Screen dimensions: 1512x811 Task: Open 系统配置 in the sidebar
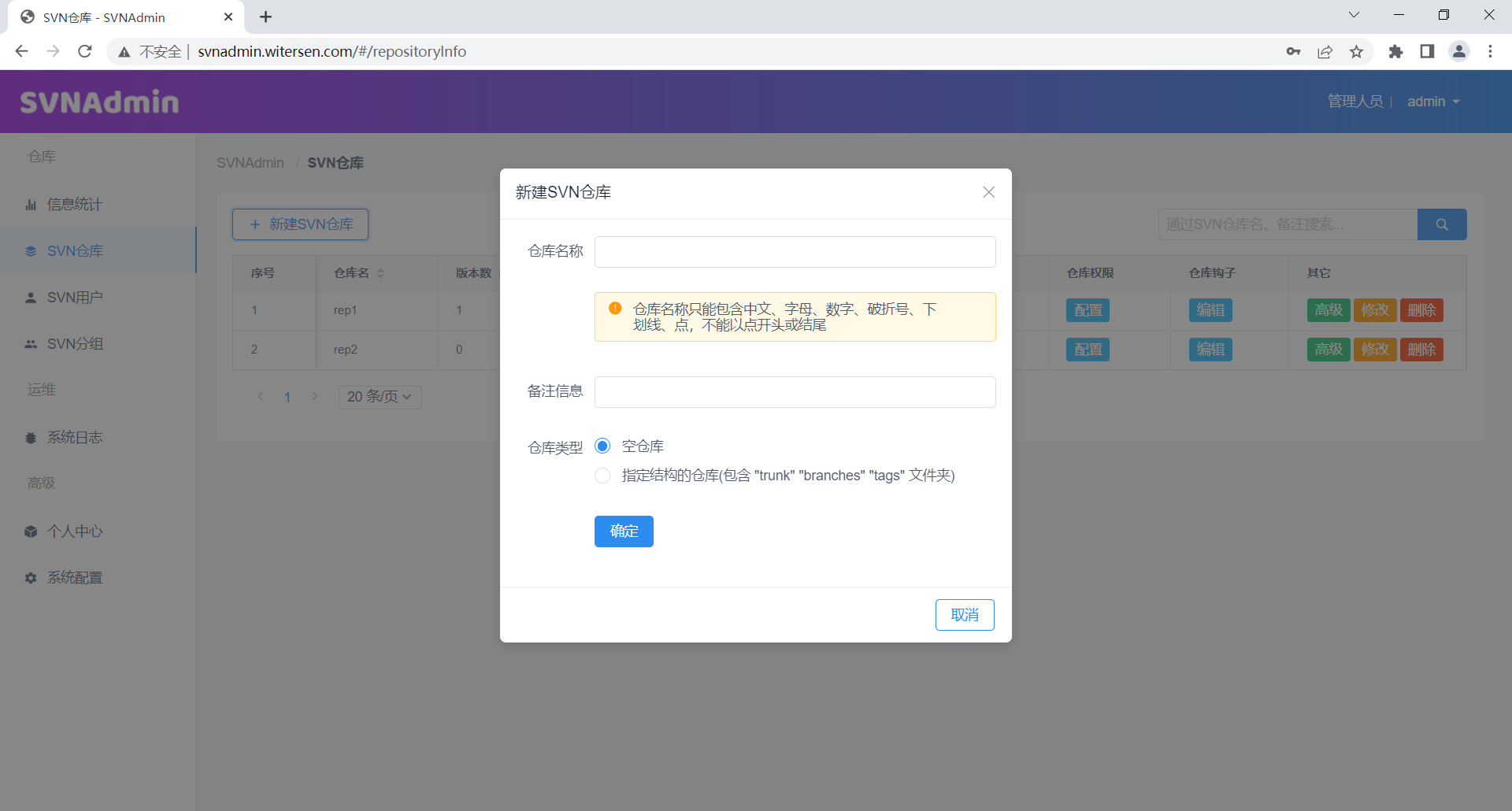click(98, 578)
